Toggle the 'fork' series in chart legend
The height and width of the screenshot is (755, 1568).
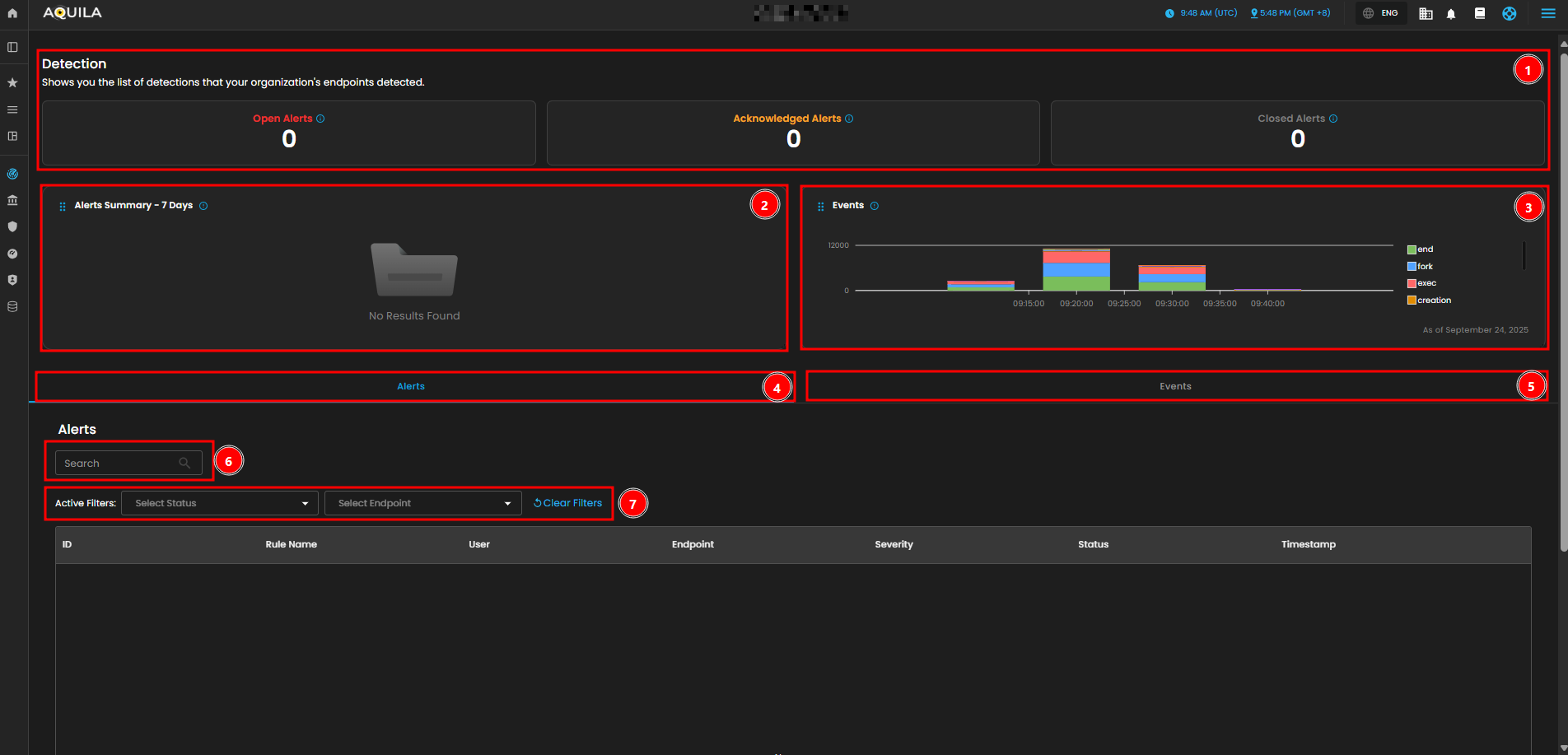tap(1424, 267)
